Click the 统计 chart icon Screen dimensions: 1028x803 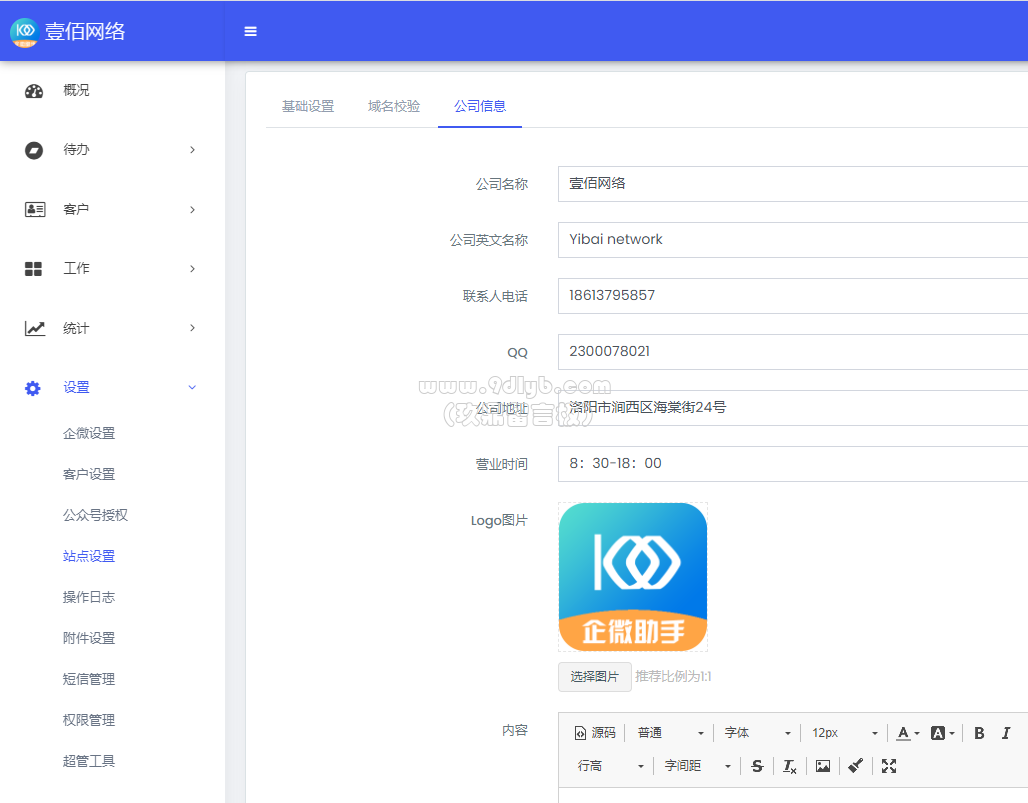click(35, 328)
